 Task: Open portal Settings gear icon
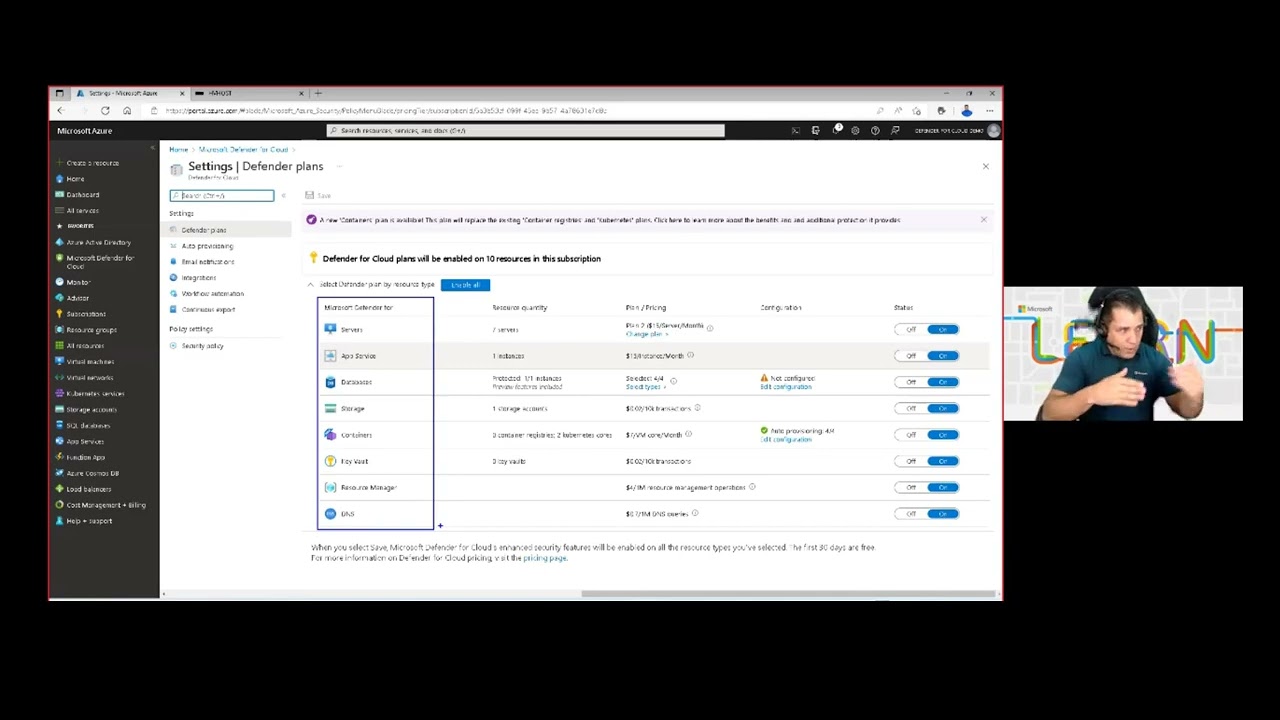point(855,130)
